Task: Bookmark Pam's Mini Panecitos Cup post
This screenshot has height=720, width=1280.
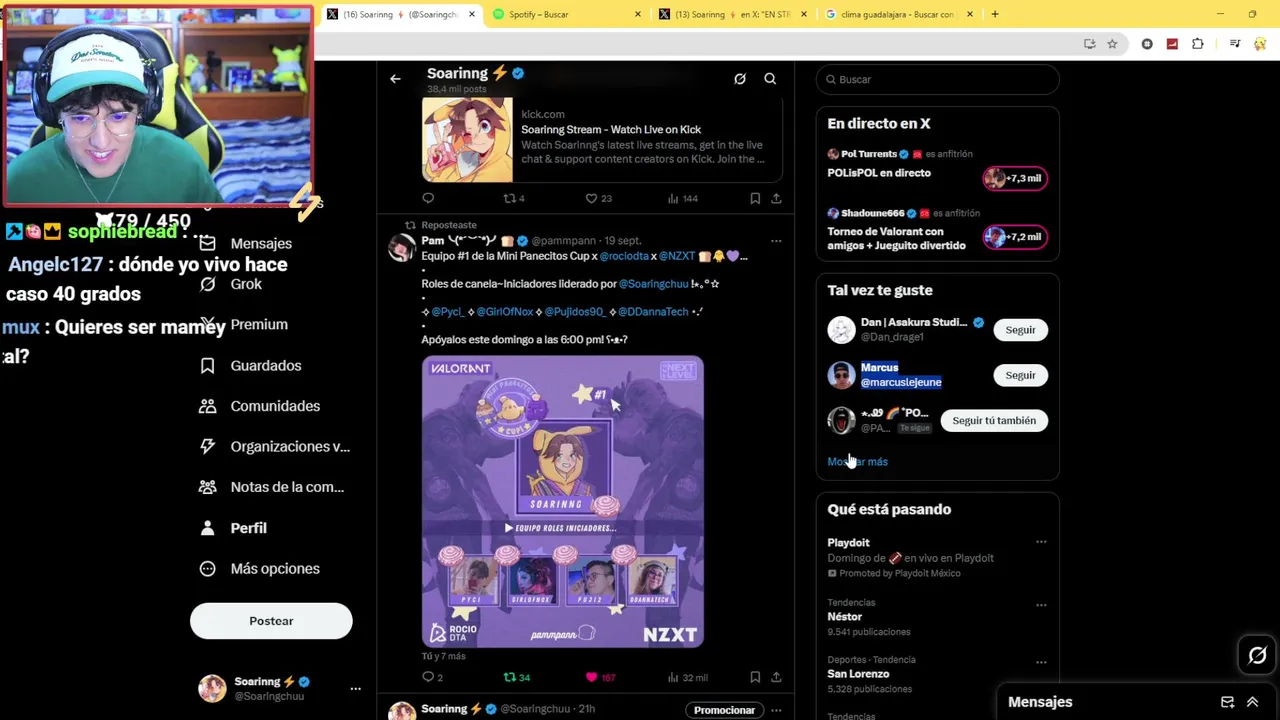Action: [755, 677]
